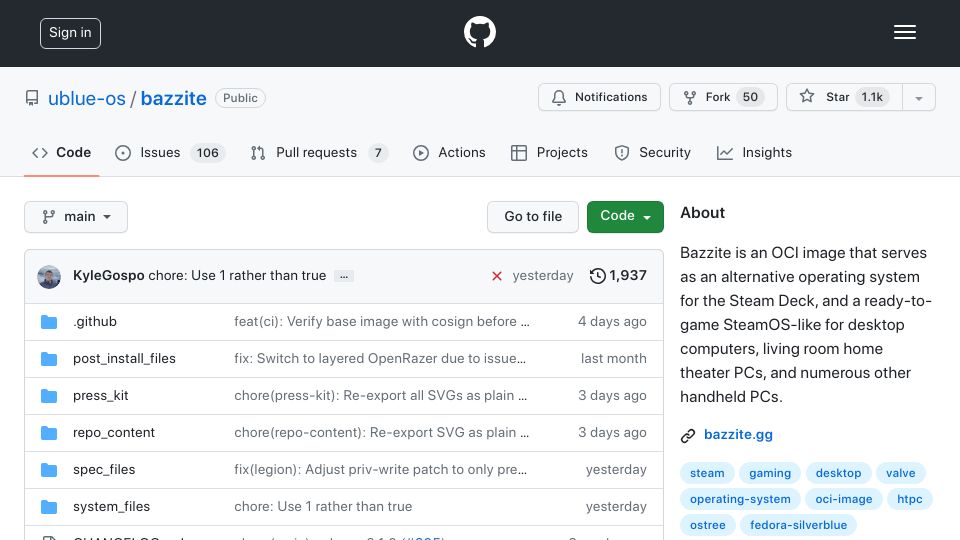This screenshot has height=540, width=960.
Task: Open the post_install_files folder
Action: (x=124, y=358)
